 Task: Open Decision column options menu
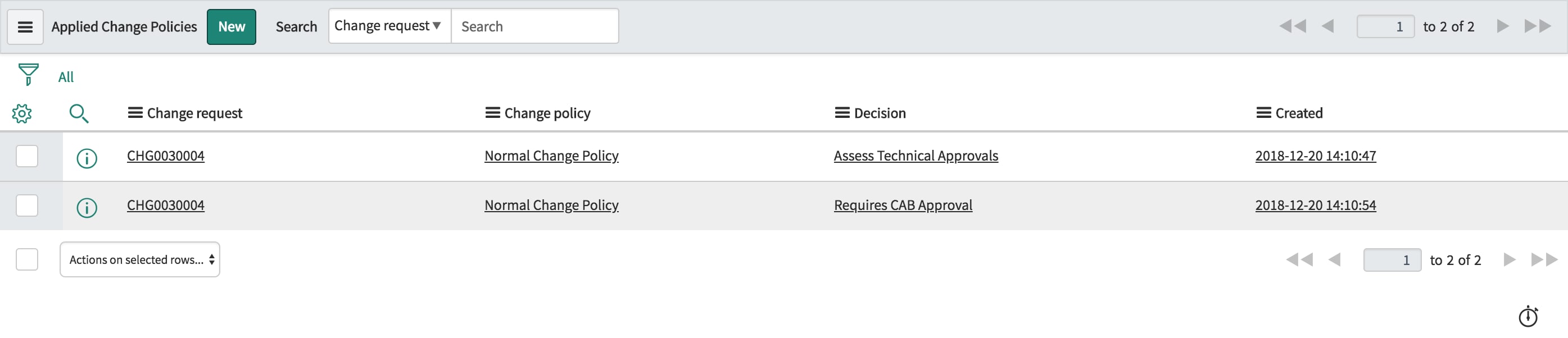[x=842, y=113]
